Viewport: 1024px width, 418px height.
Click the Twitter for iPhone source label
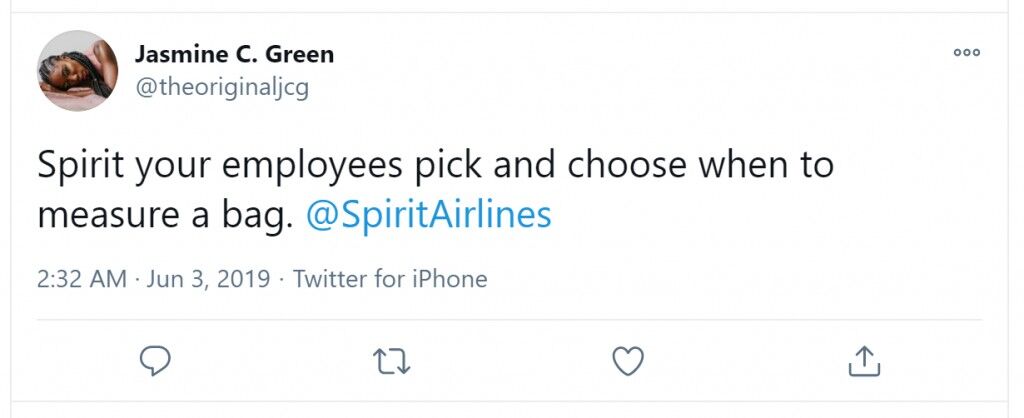390,279
